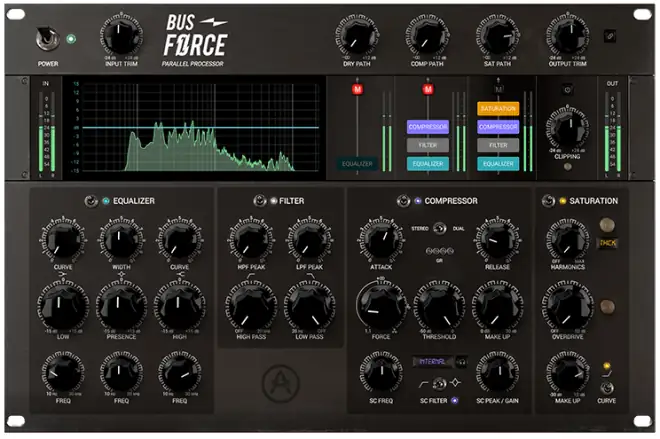The height and width of the screenshot is (439, 660).
Task: Click the compressor ATTACK knob
Action: pos(381,240)
